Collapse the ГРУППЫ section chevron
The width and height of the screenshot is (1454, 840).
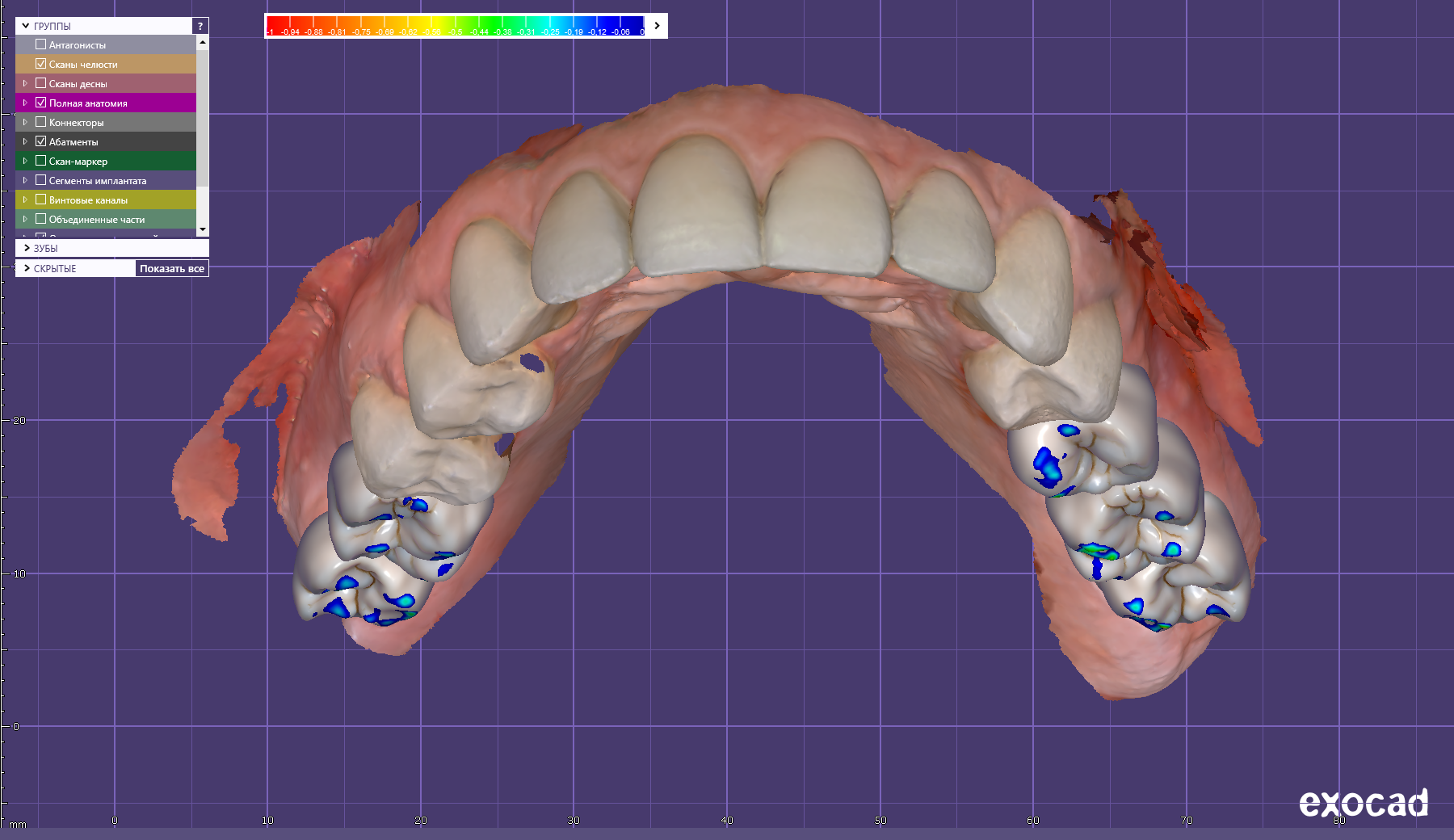(x=26, y=26)
